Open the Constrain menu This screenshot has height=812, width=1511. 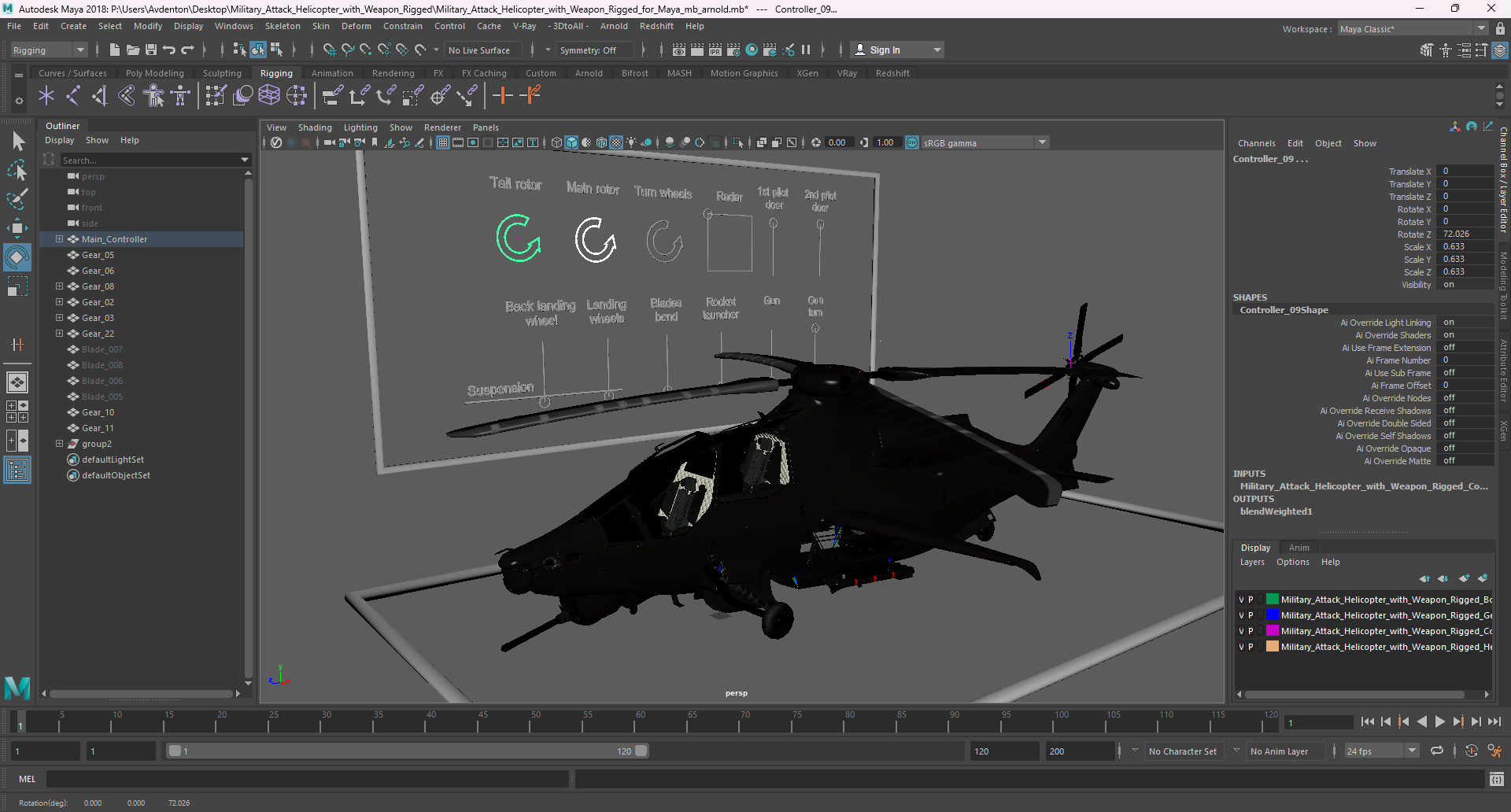[403, 26]
